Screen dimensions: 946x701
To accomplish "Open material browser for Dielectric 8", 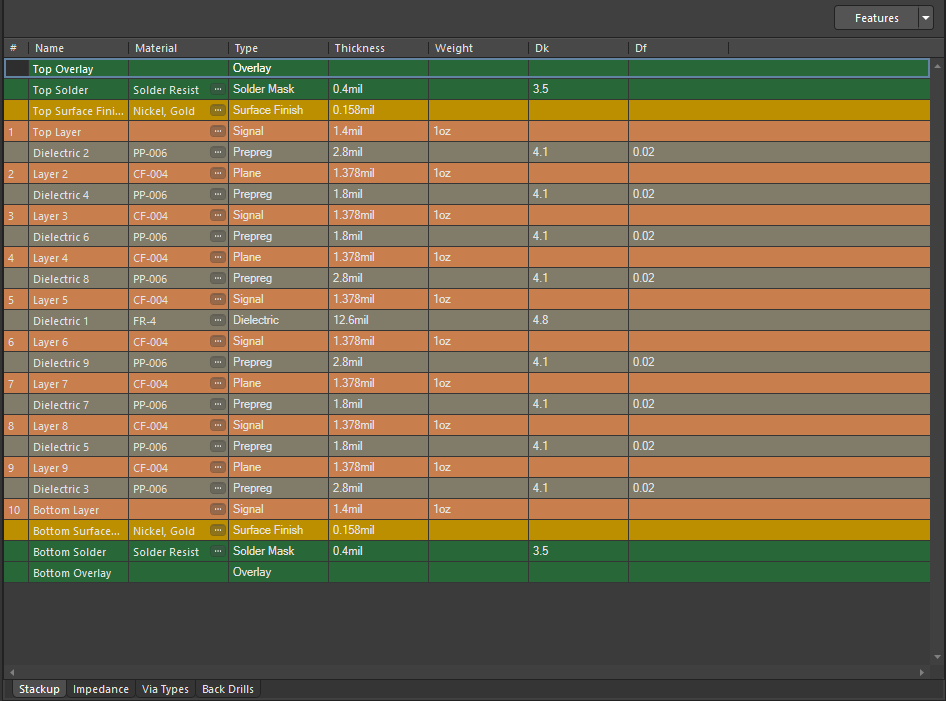I will pos(218,279).
